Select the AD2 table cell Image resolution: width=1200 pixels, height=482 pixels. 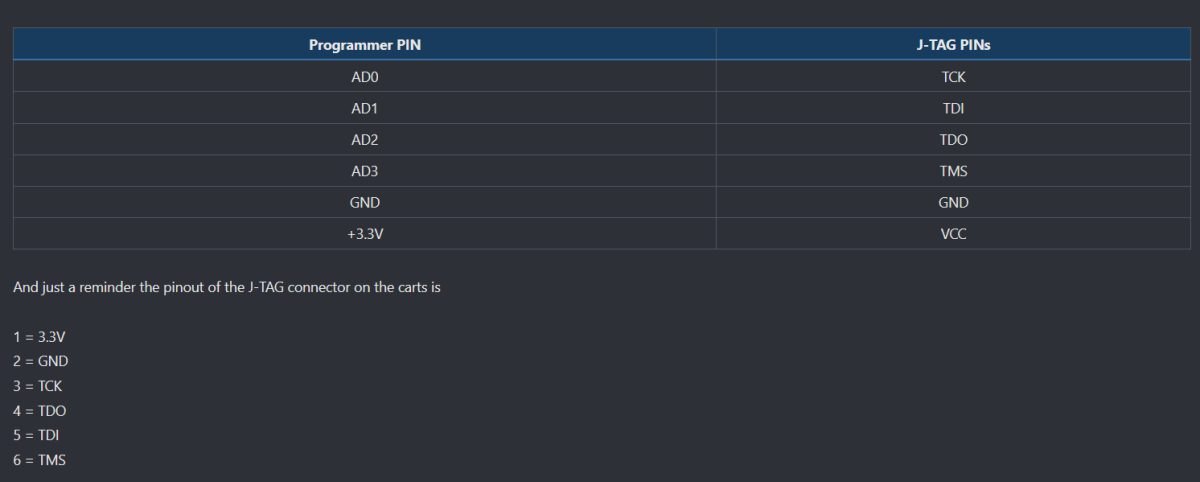point(364,140)
